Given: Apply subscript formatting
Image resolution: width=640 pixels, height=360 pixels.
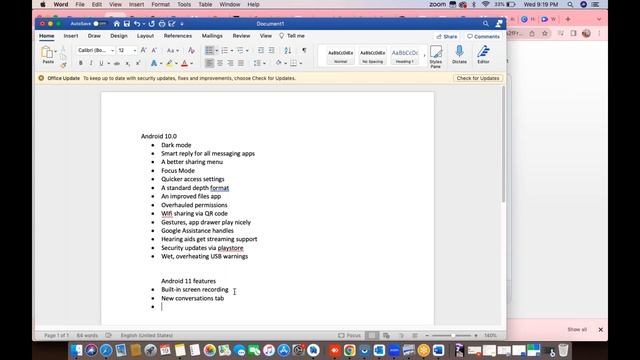Looking at the screenshot, I should pyautogui.click(x=127, y=63).
